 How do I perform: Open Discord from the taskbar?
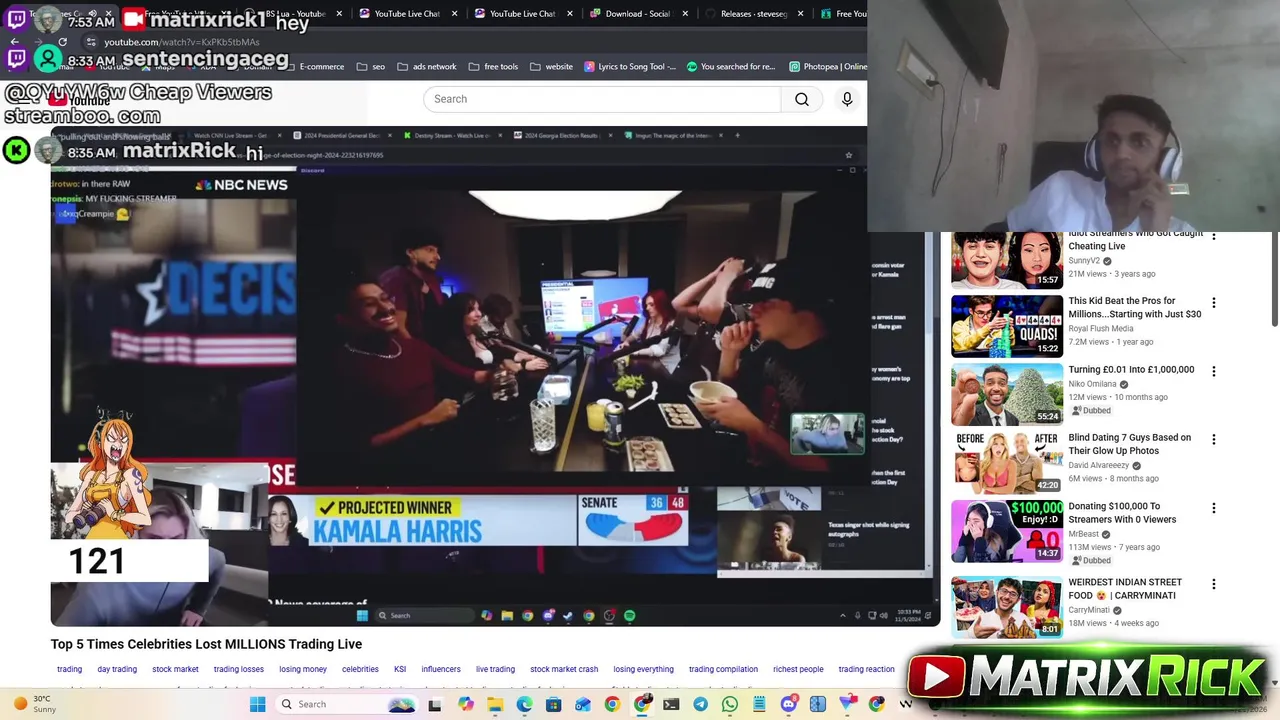(789, 704)
